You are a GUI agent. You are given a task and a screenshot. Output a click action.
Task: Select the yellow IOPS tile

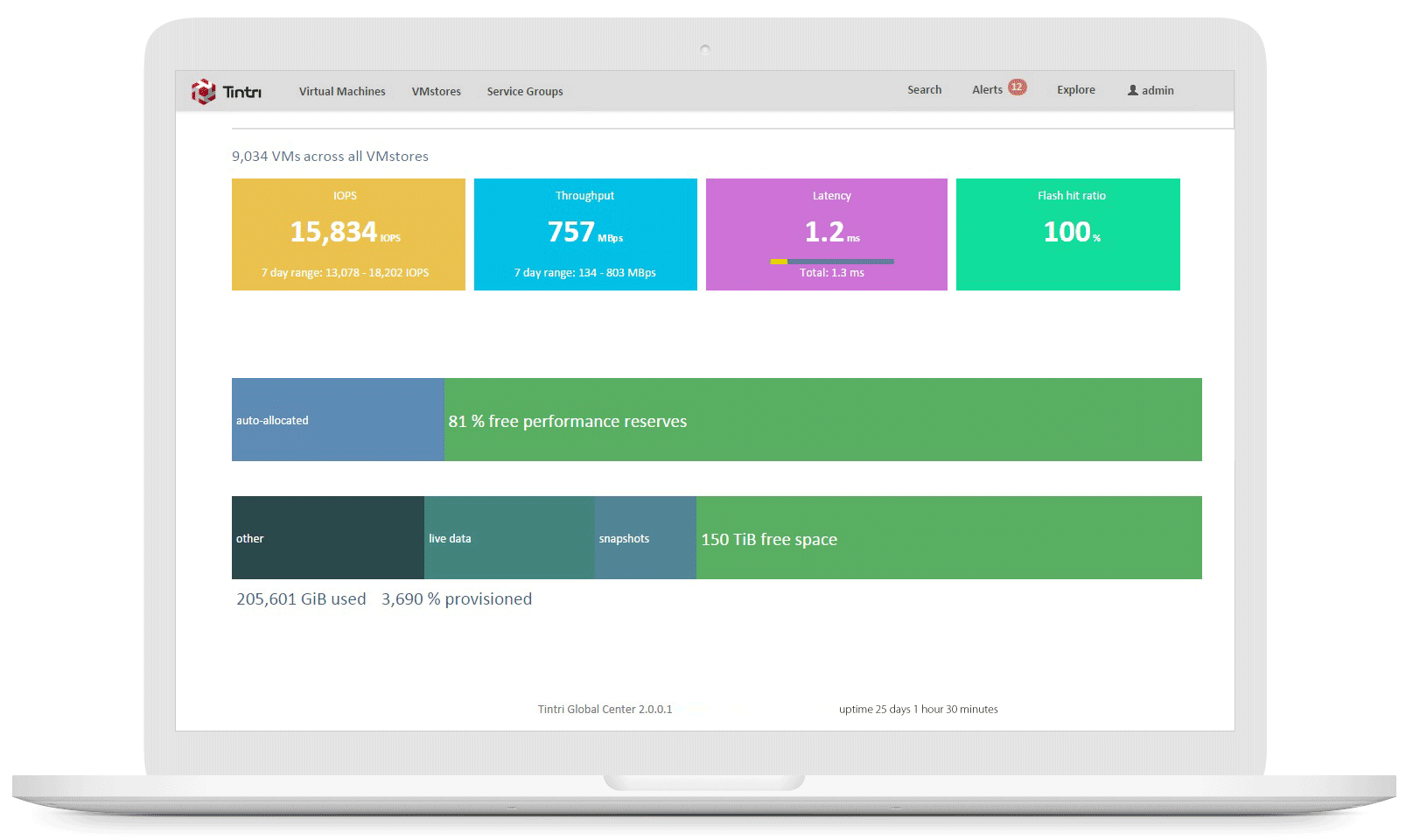[348, 234]
